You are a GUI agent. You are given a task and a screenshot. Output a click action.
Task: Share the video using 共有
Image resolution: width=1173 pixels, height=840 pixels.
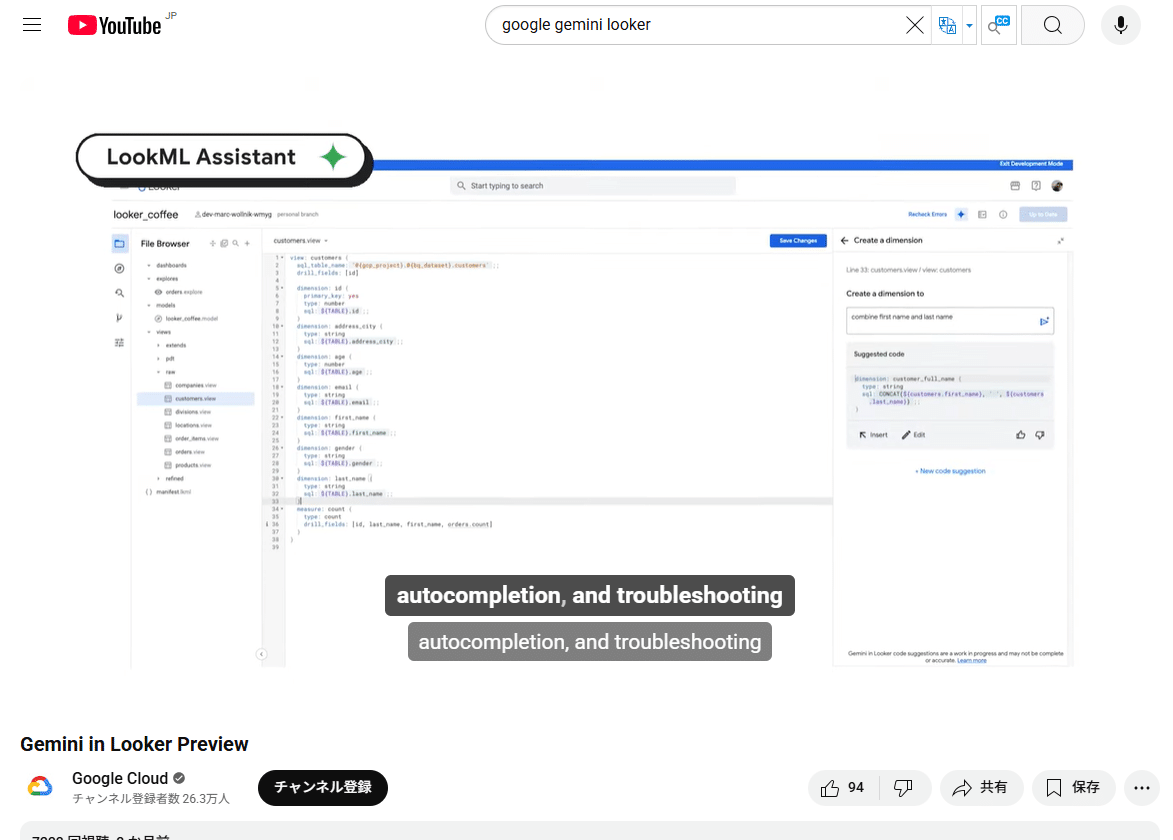[980, 788]
